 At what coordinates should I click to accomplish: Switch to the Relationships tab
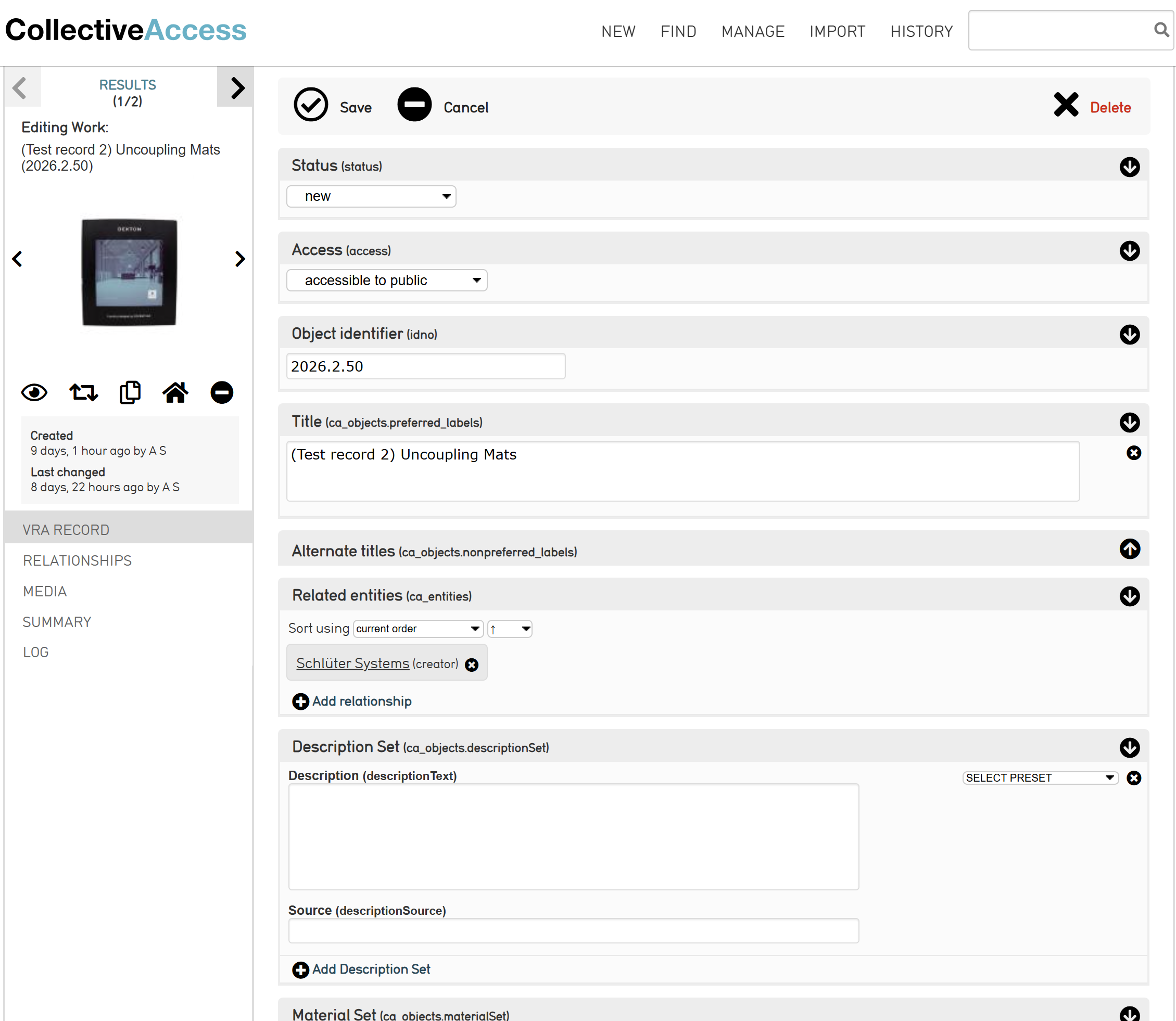[x=78, y=560]
